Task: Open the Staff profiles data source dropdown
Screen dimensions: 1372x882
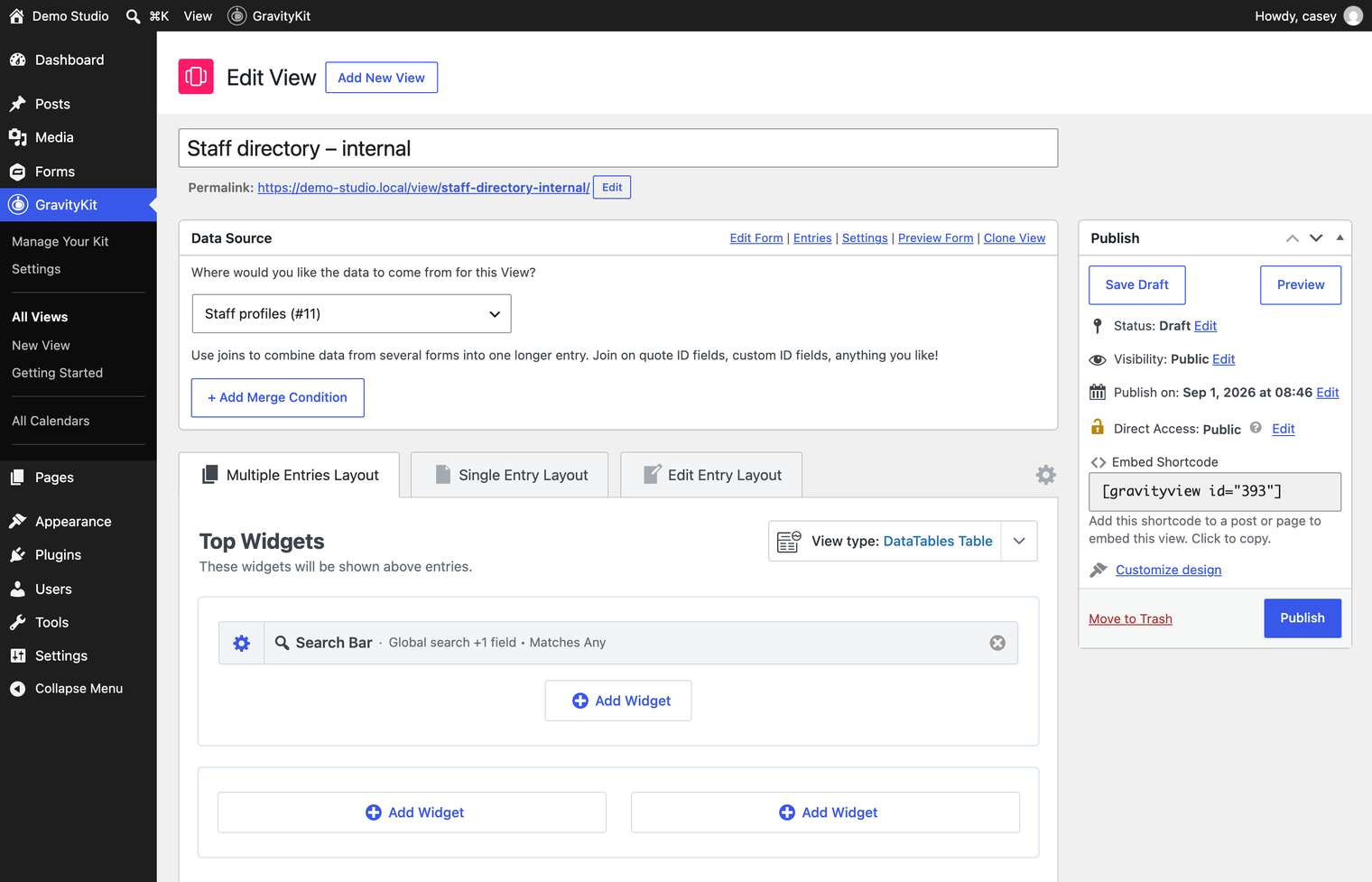Action: coord(352,314)
